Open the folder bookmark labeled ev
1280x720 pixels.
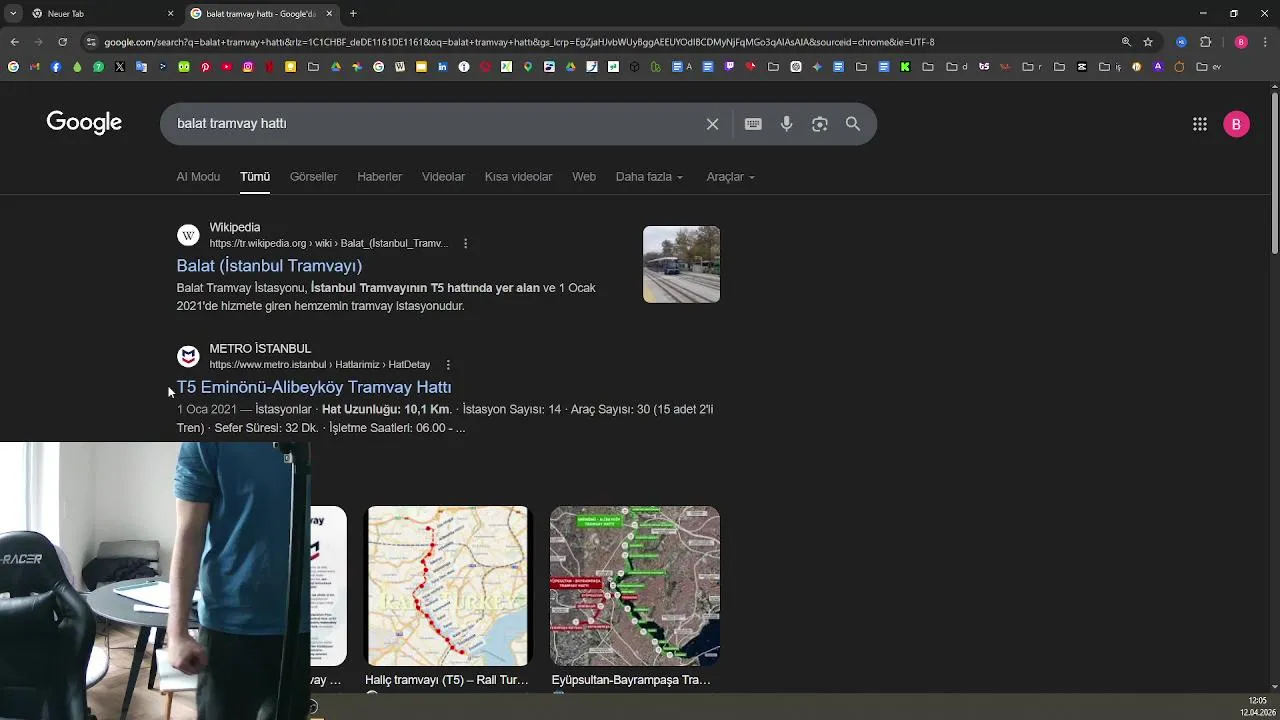tap(1211, 67)
